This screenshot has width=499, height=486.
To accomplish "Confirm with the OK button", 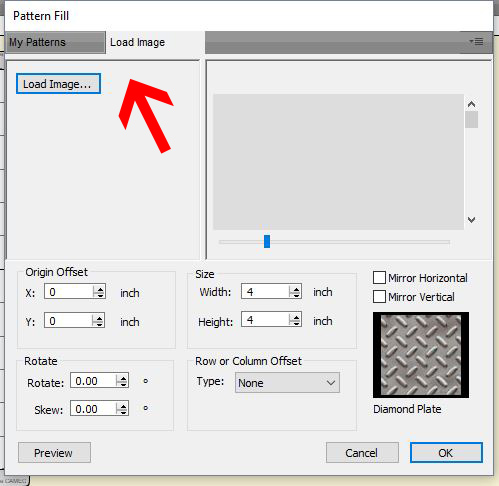I will pos(446,453).
